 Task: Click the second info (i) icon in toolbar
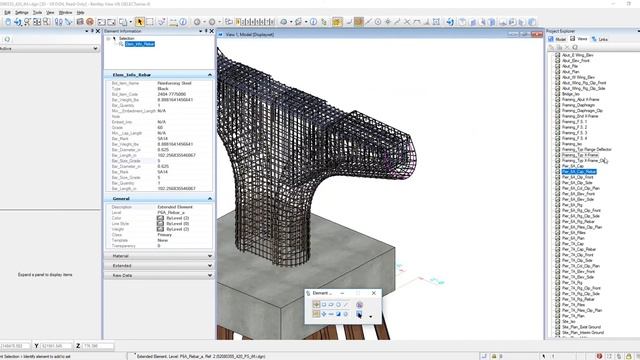(x=313, y=22)
